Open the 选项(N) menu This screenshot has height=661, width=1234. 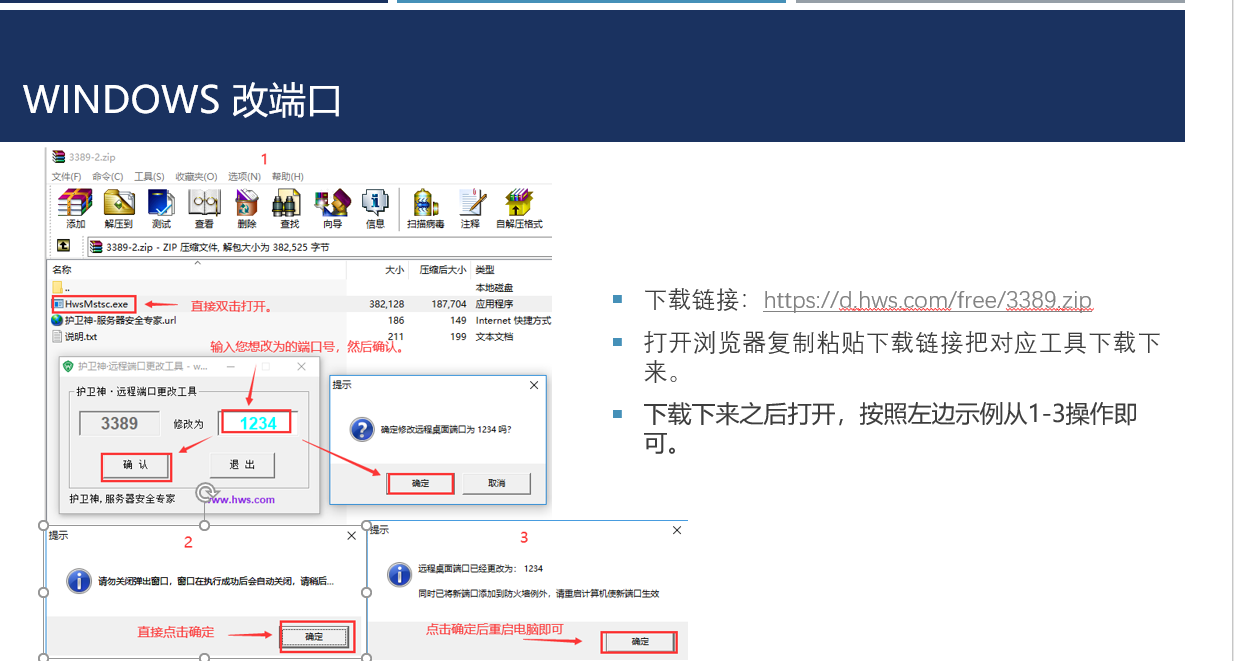point(244,176)
